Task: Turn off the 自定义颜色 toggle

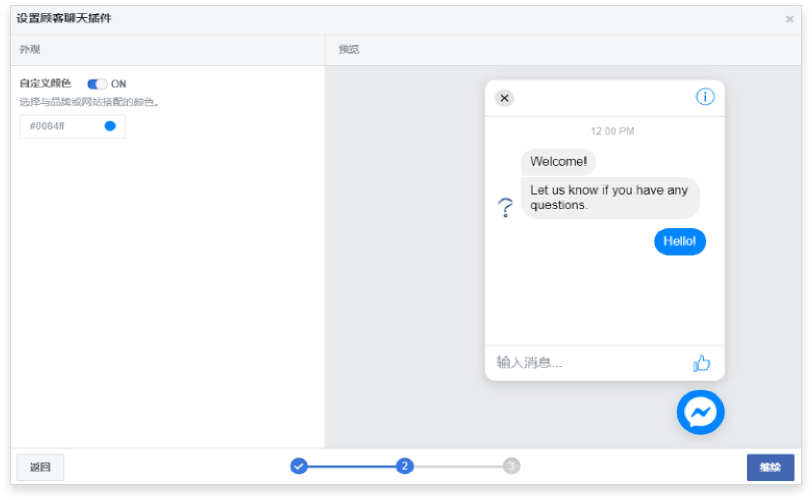Action: (x=97, y=84)
